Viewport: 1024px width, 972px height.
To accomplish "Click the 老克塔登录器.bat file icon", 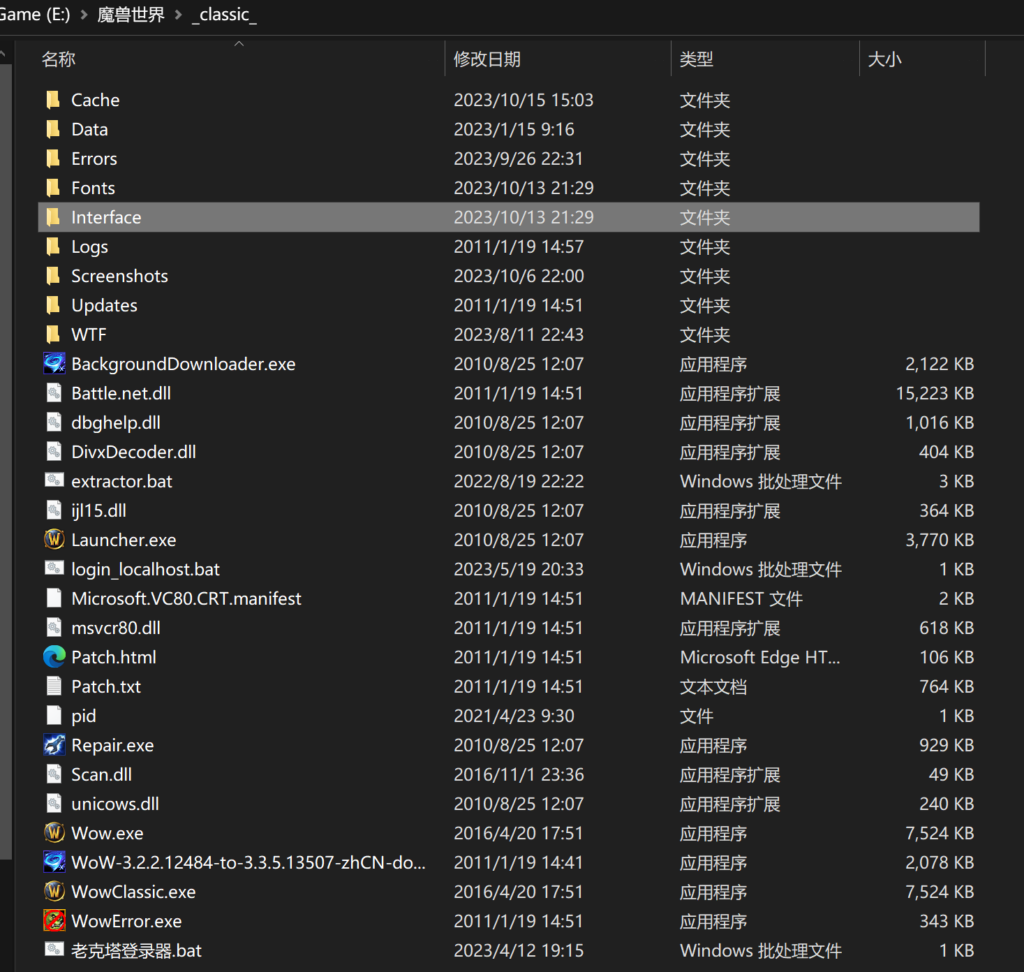I will click(x=54, y=950).
